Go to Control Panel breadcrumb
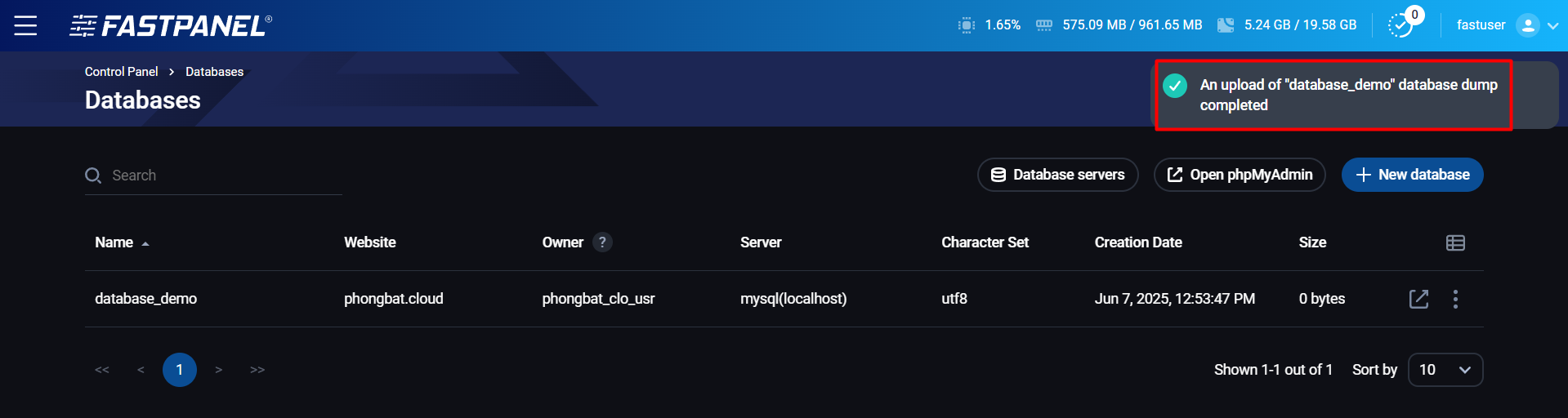The image size is (1568, 418). pos(121,72)
